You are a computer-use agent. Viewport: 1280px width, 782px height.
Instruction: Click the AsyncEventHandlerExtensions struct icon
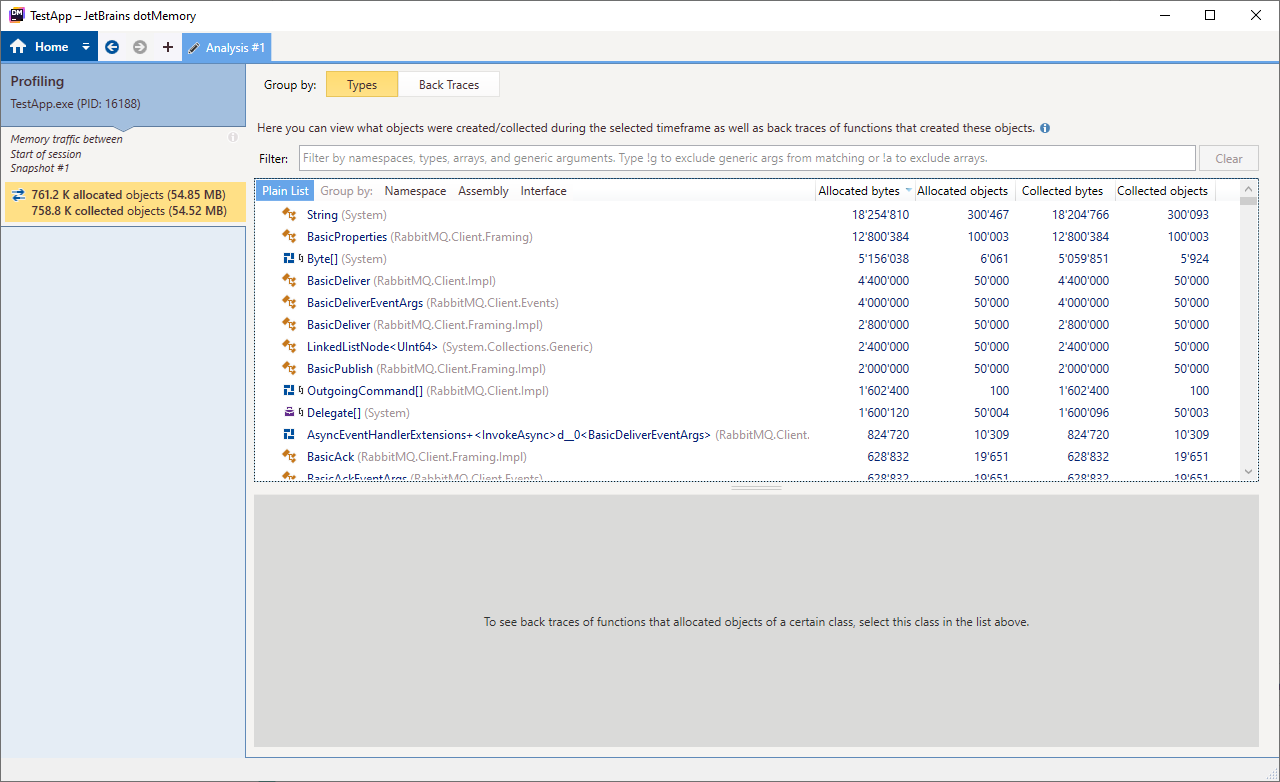[289, 435]
